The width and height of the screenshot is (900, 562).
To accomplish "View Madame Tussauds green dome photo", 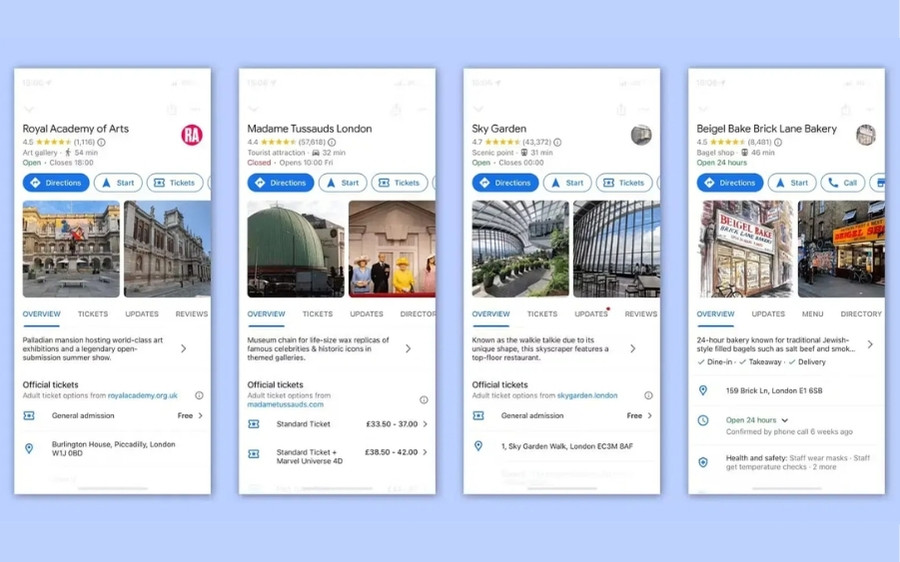I will [x=296, y=249].
